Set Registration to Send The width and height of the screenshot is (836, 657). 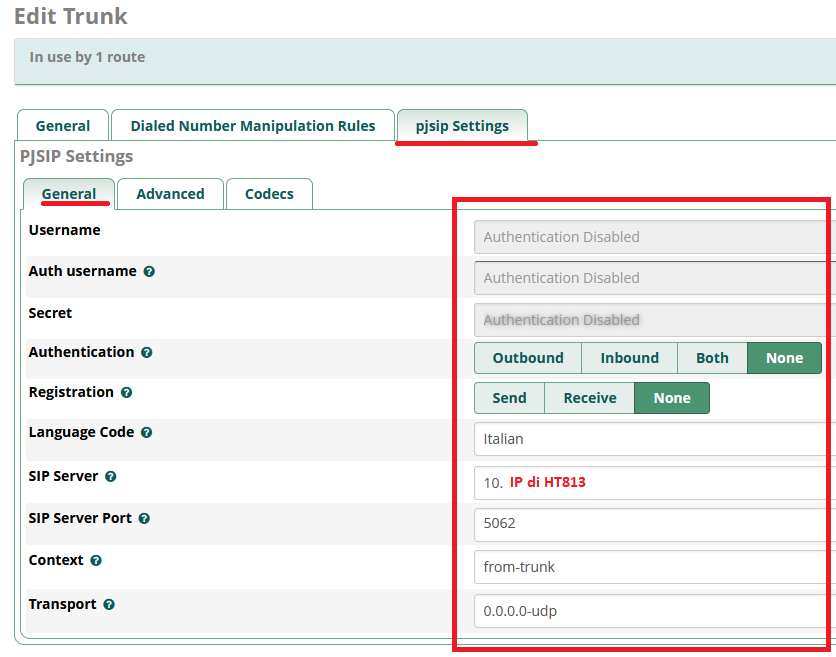[x=509, y=398]
